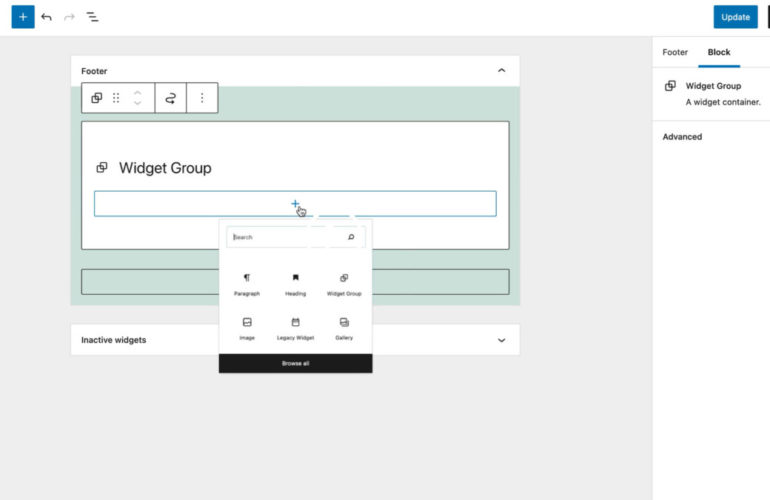The image size is (770, 500).
Task: Click the redo arrow icon
Action: pos(69,17)
